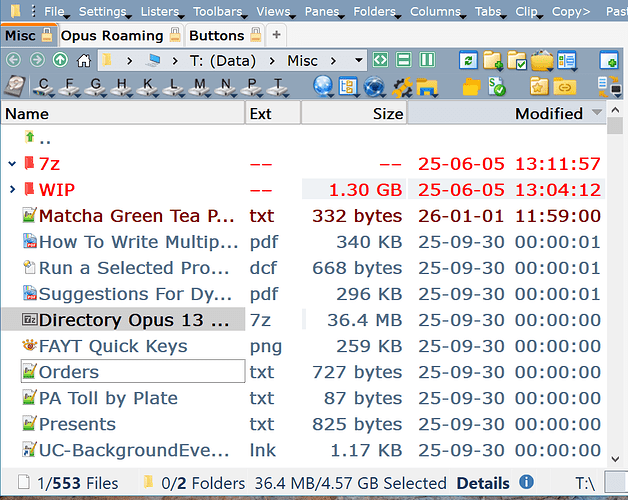Click the open folder with pictures icon
This screenshot has width=628, height=500.
pyautogui.click(x=542, y=60)
